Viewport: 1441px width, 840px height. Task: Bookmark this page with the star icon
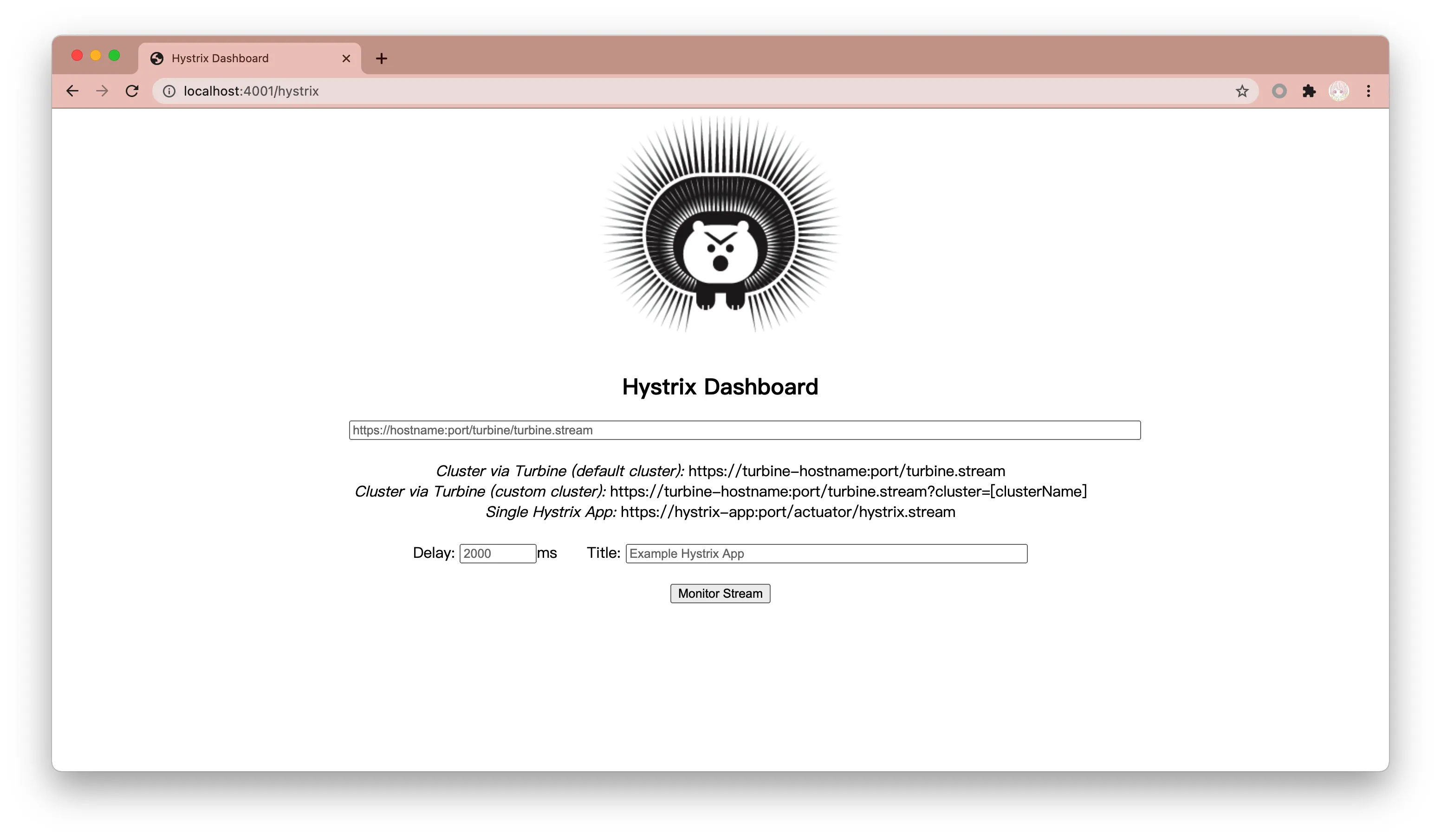[x=1241, y=91]
